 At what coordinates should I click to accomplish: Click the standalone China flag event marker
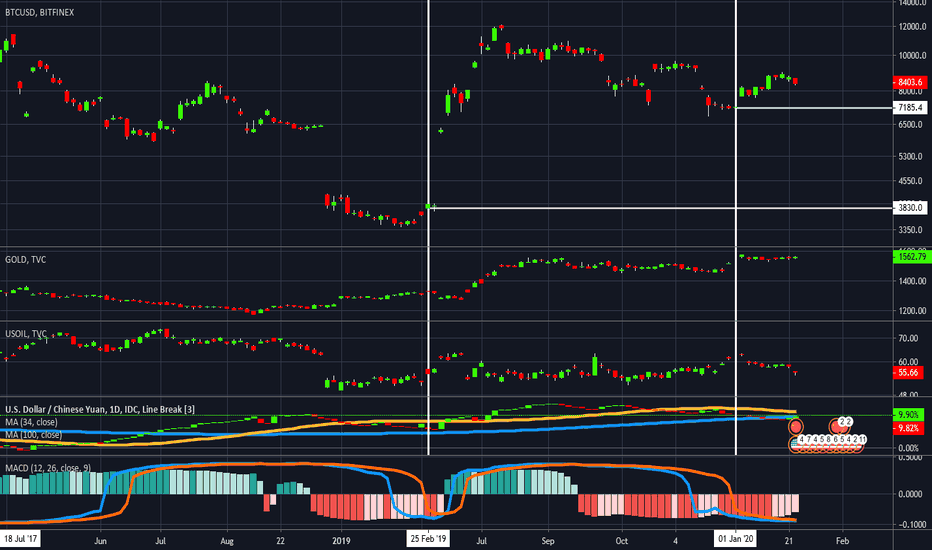796,427
